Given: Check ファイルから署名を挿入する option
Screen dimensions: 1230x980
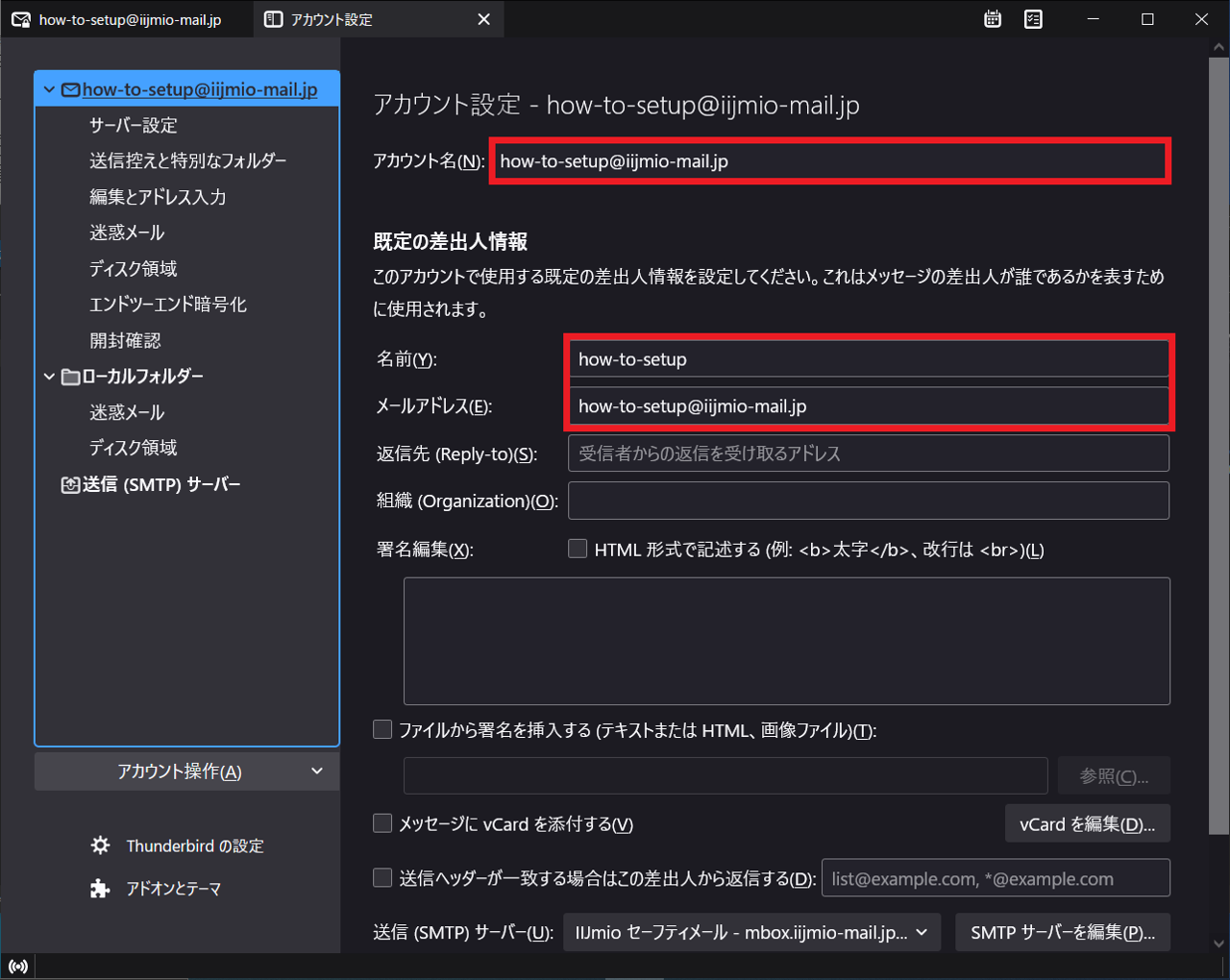Looking at the screenshot, I should click(x=382, y=729).
